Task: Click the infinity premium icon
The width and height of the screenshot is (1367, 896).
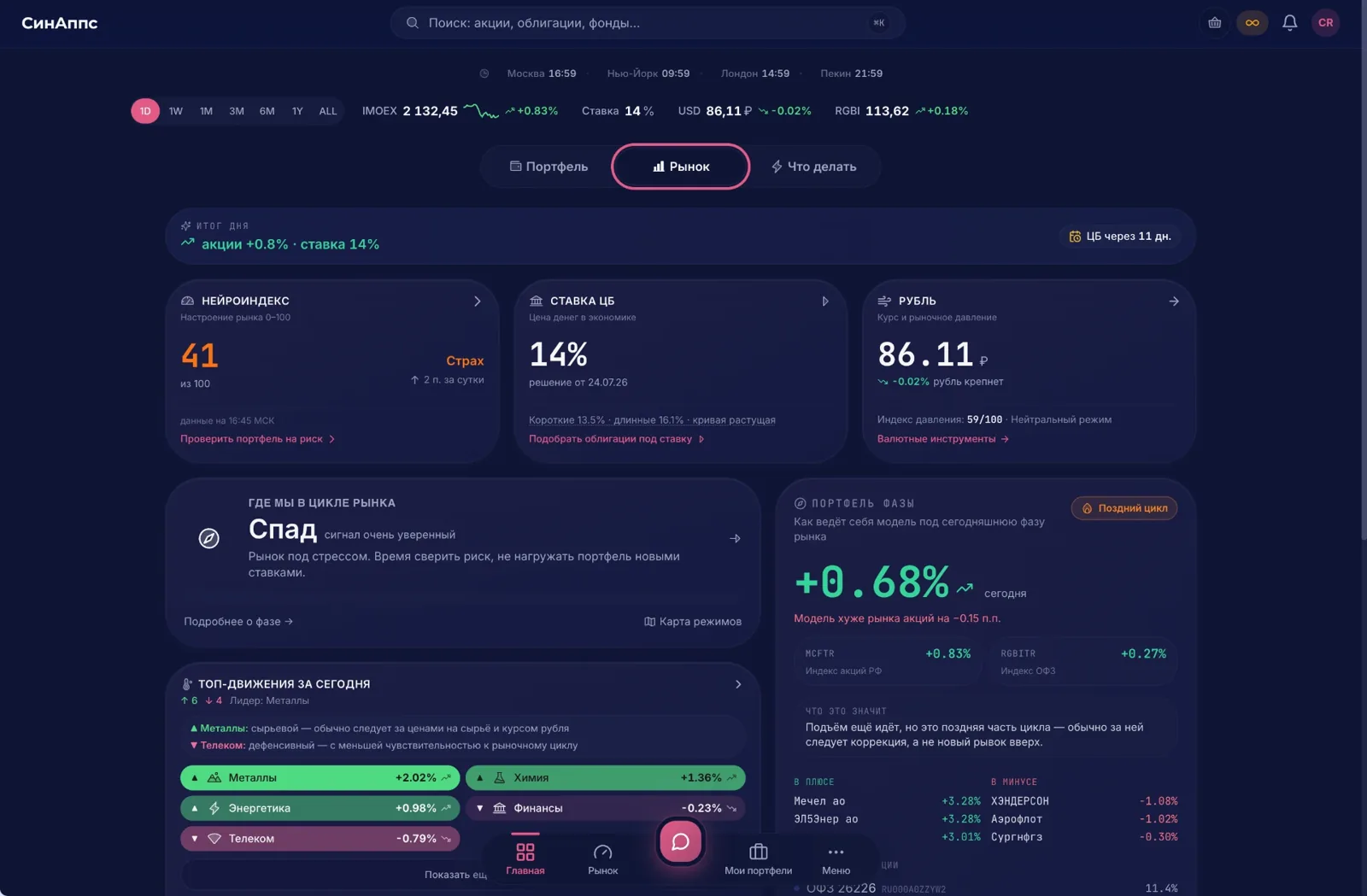Action: [x=1252, y=23]
